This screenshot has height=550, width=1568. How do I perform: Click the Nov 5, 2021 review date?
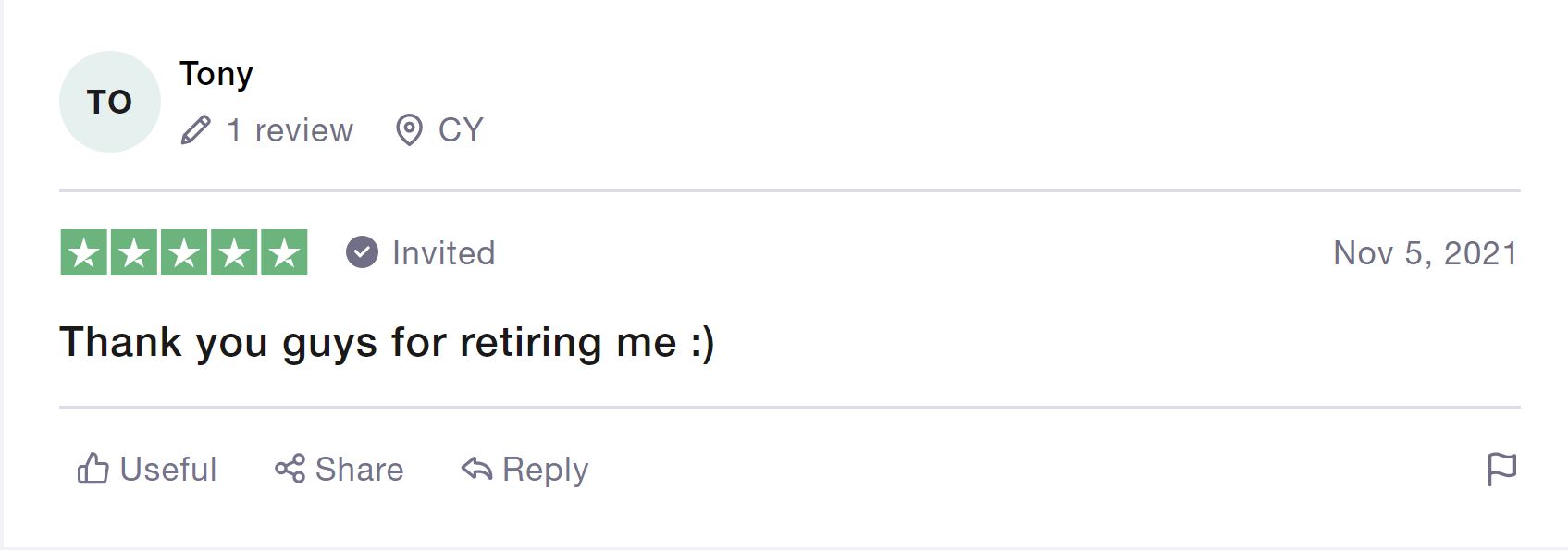[1425, 252]
